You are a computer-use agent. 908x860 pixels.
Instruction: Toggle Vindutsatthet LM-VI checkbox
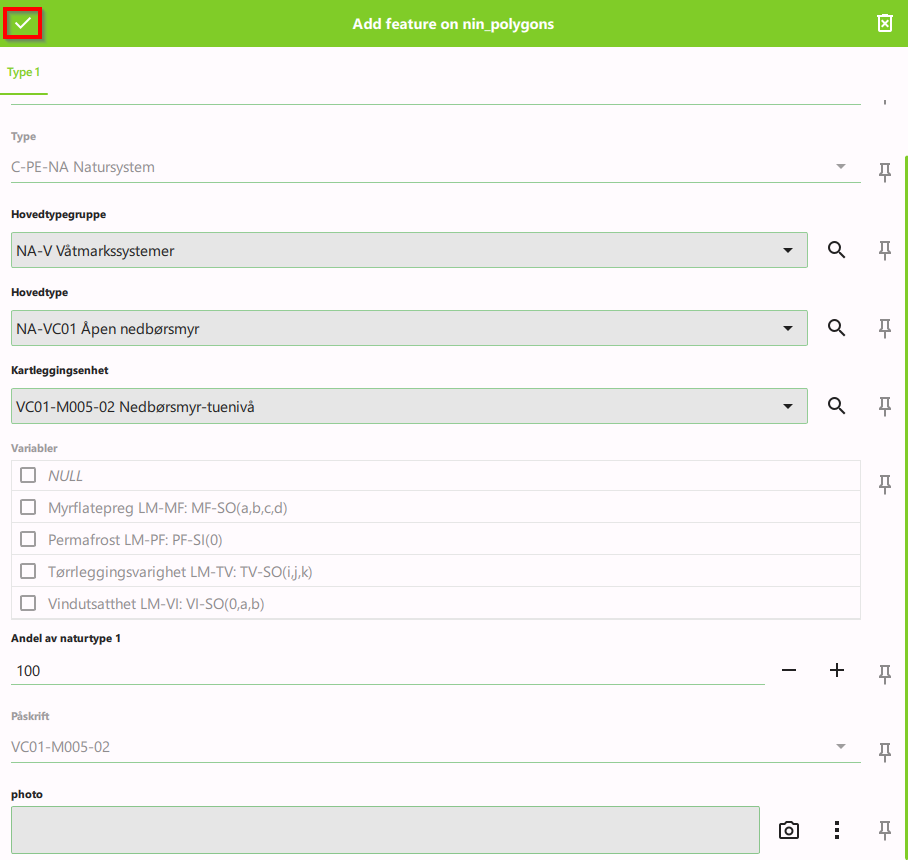click(x=28, y=604)
